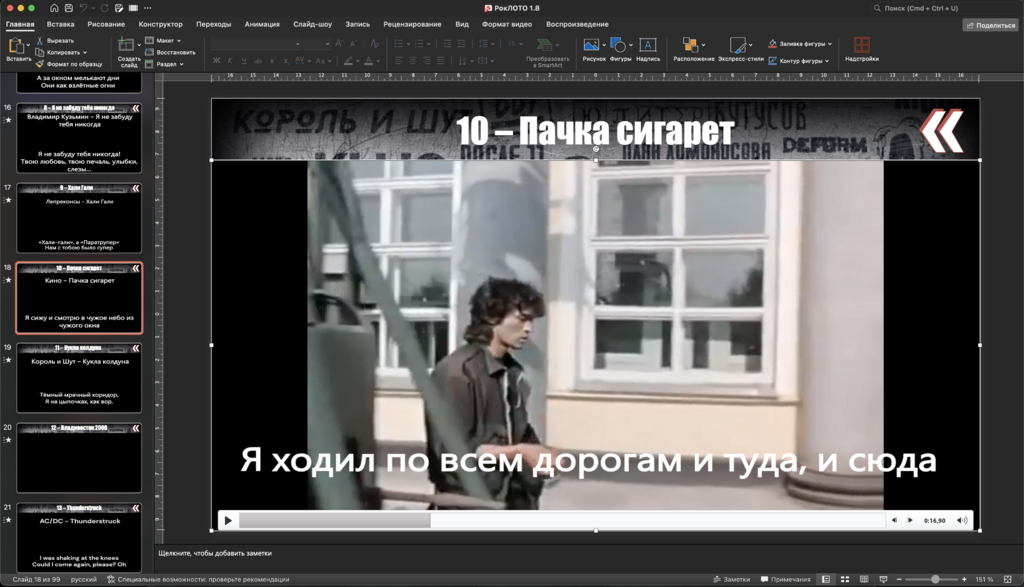Select slide 19 thumbnail Кукла колдуна
Screen dimensions: 1024x587
point(79,377)
